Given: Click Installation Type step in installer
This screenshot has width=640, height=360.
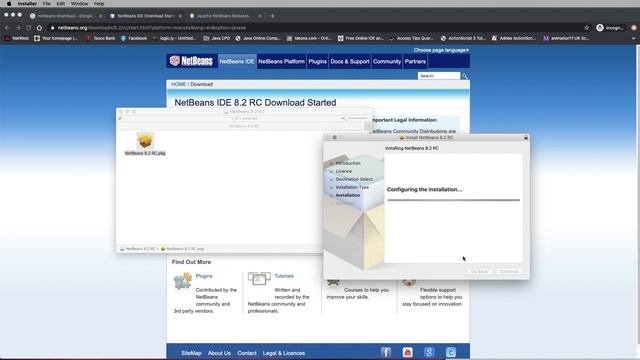Looking at the screenshot, I should click(352, 187).
